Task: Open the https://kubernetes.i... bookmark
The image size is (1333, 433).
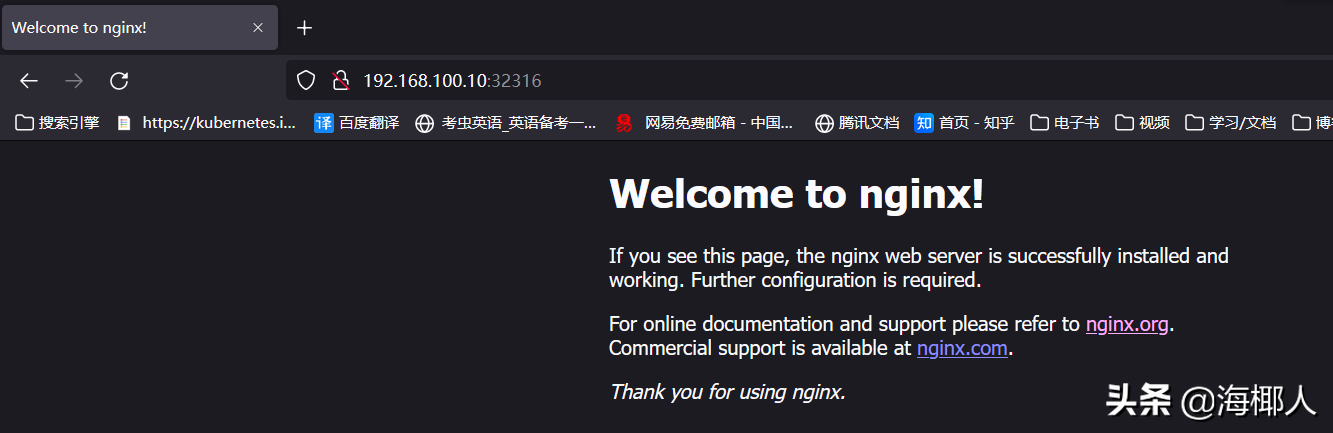Action: (x=207, y=123)
